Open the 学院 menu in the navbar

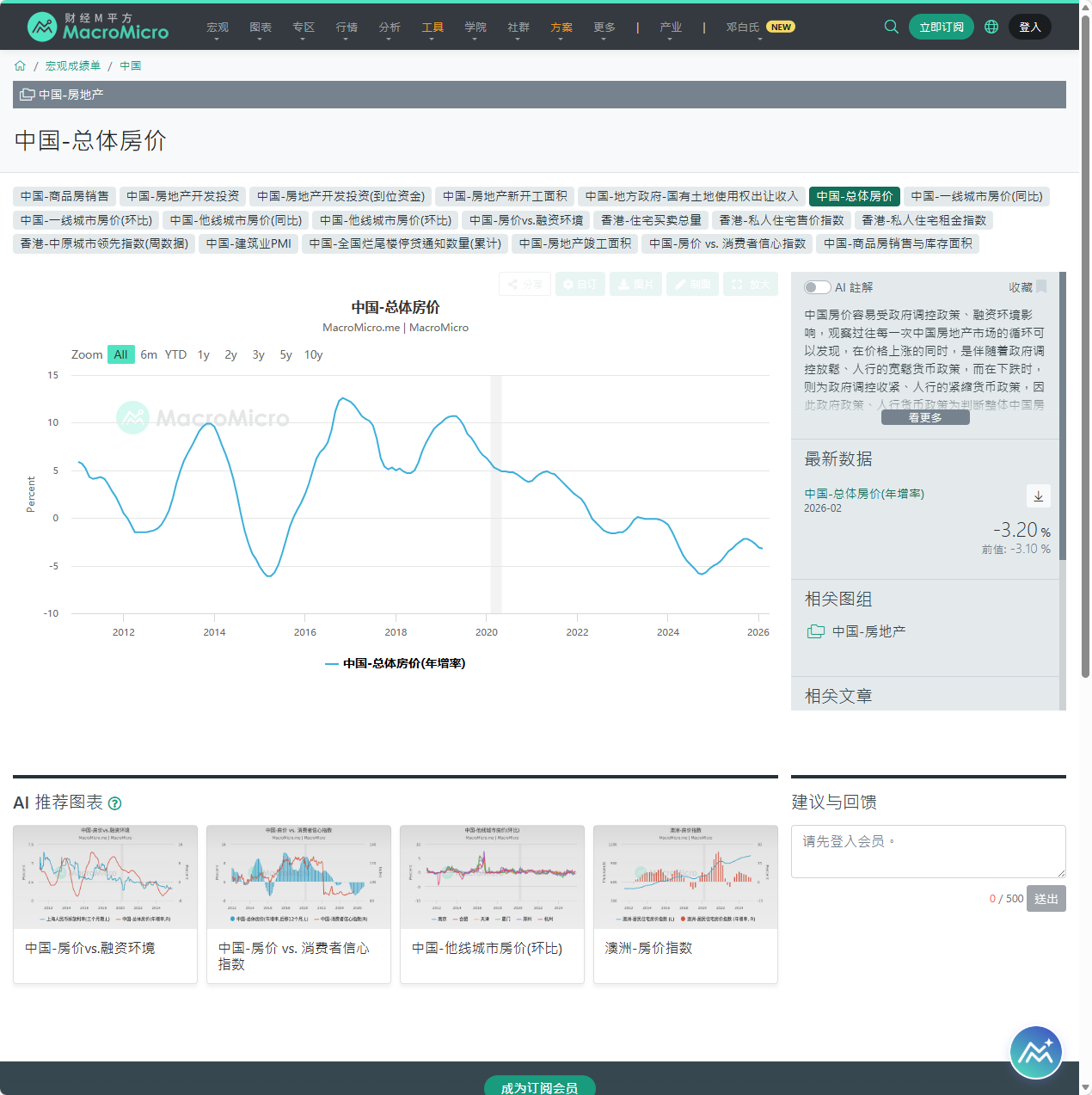(x=475, y=27)
